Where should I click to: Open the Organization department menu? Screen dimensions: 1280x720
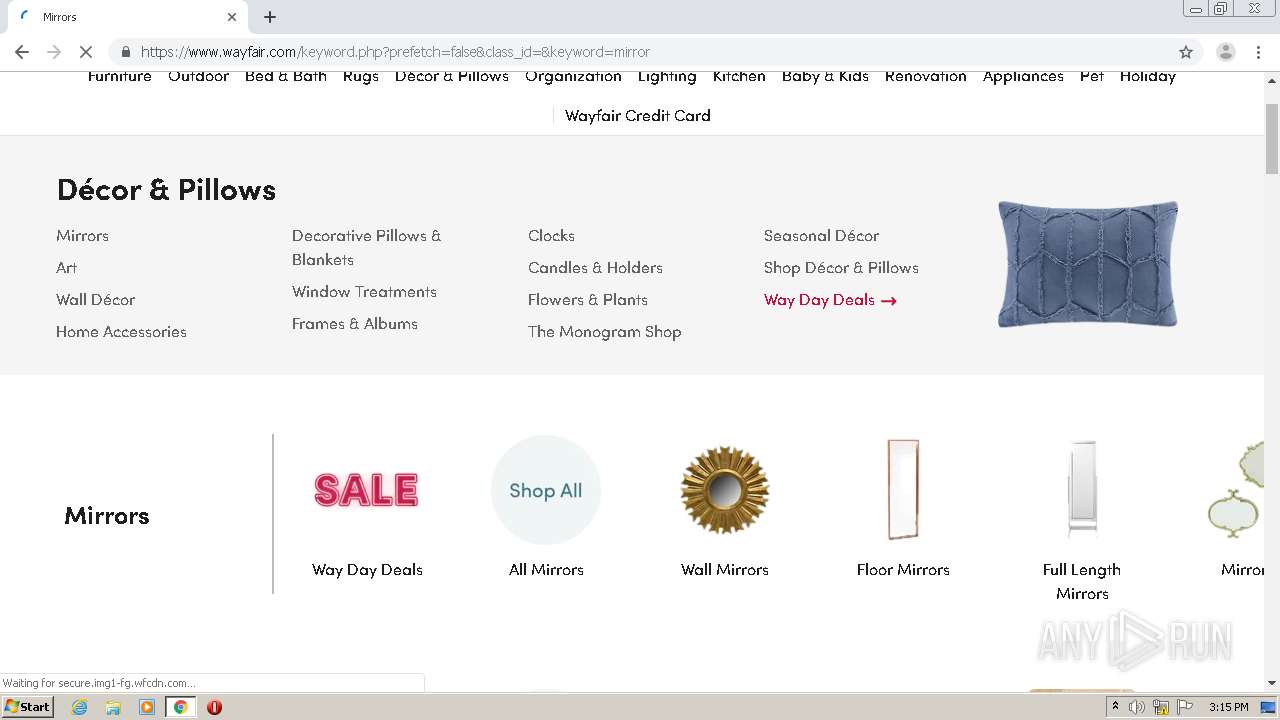tap(573, 77)
